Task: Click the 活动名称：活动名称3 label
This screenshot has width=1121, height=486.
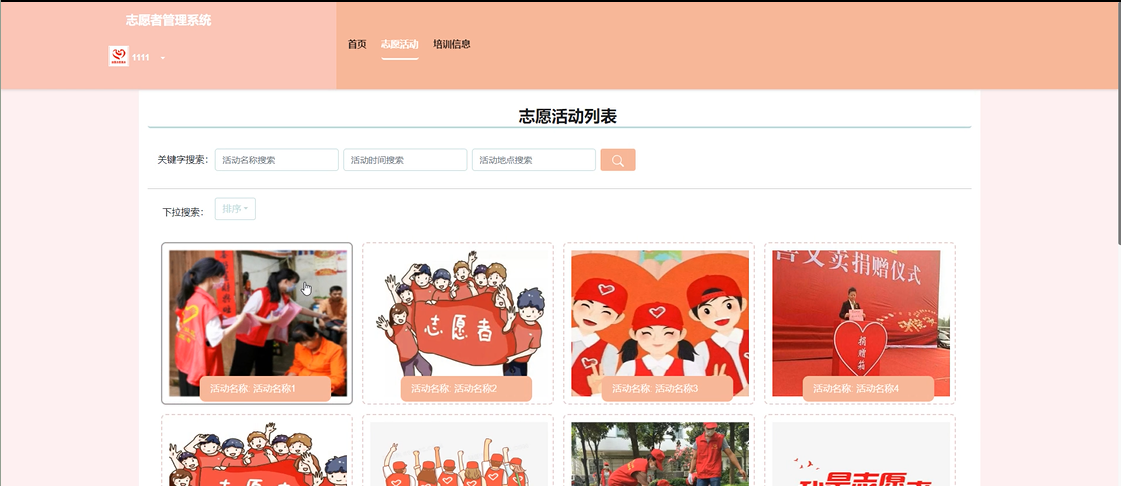Action: [667, 389]
